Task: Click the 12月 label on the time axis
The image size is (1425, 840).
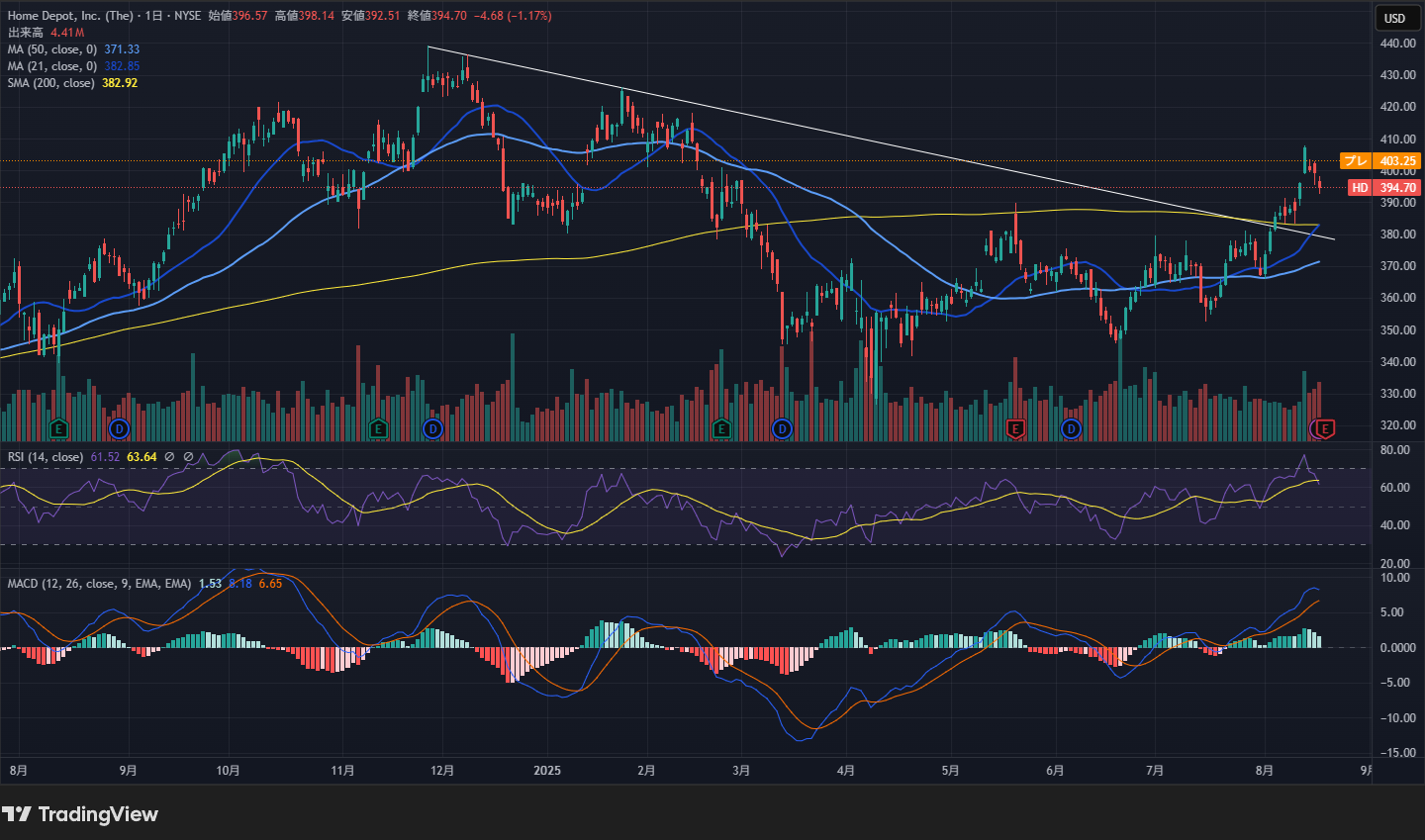Action: pos(442,771)
